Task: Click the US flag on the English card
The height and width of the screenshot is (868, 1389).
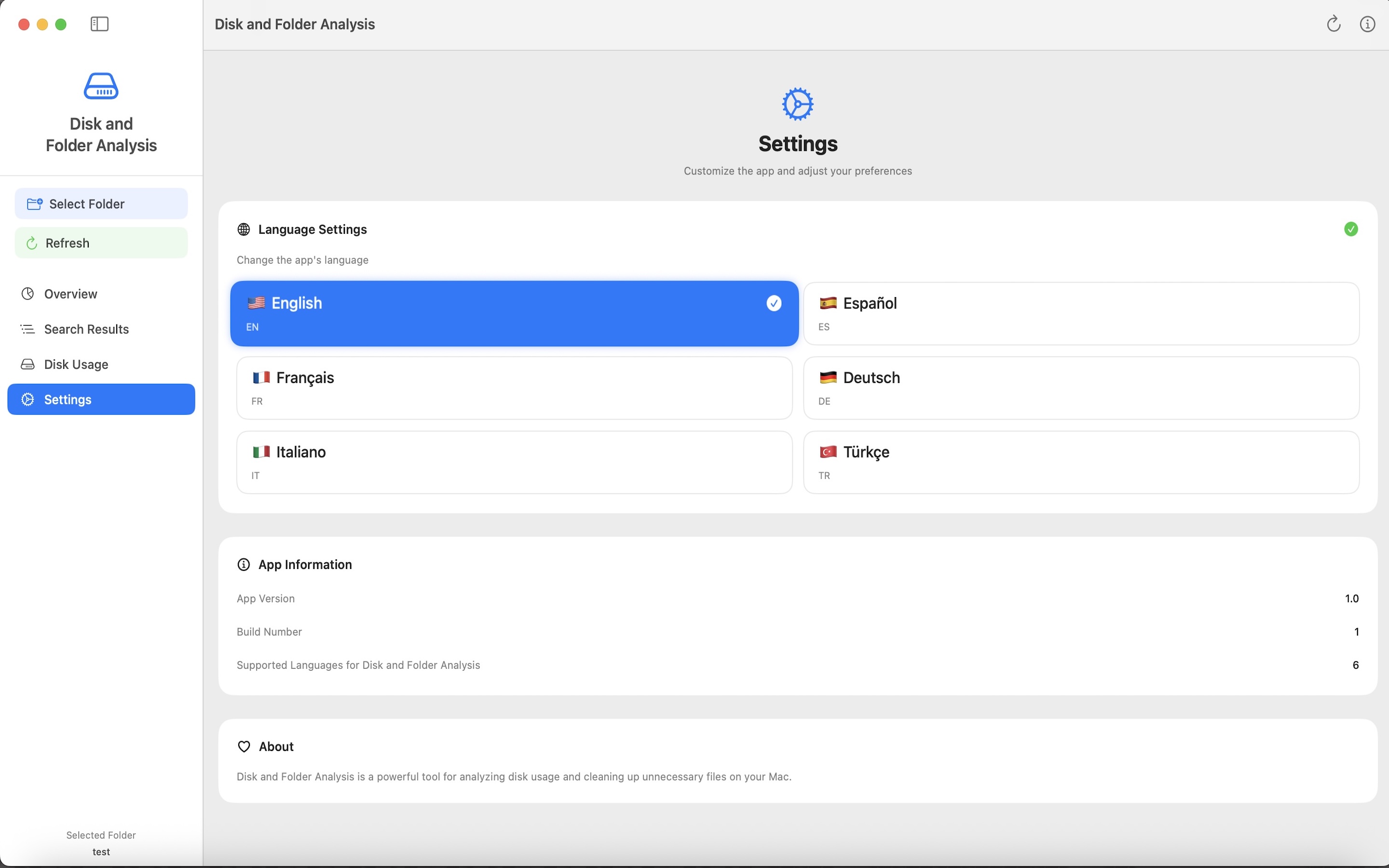Action: point(256,303)
